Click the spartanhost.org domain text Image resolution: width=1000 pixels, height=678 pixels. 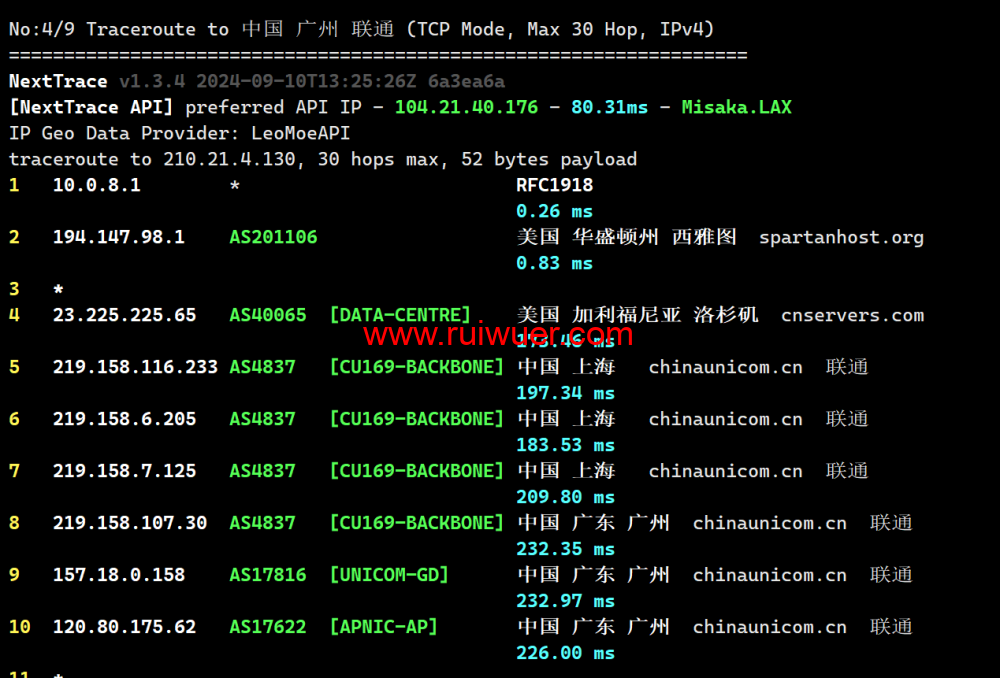pos(841,237)
